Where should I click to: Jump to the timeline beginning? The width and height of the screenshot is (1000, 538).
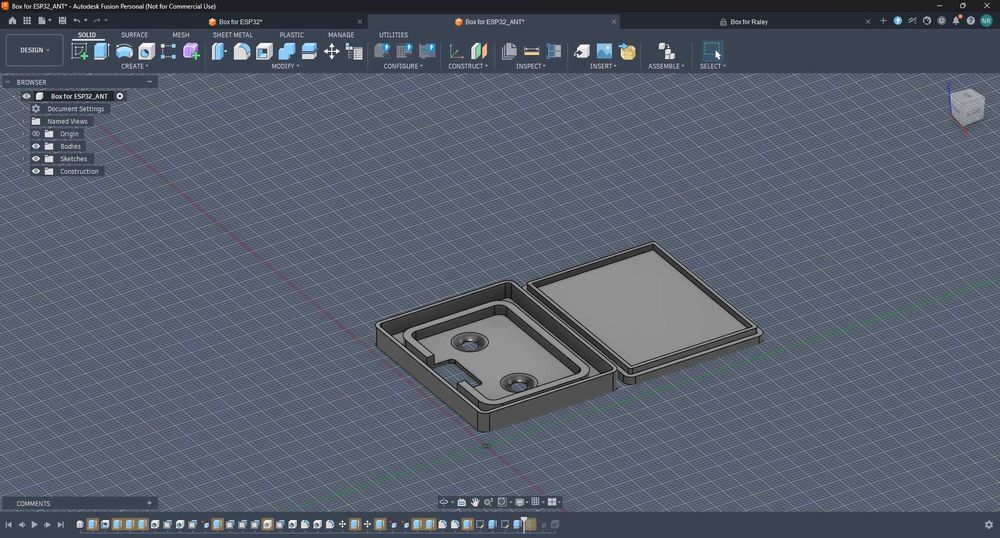tap(9, 525)
